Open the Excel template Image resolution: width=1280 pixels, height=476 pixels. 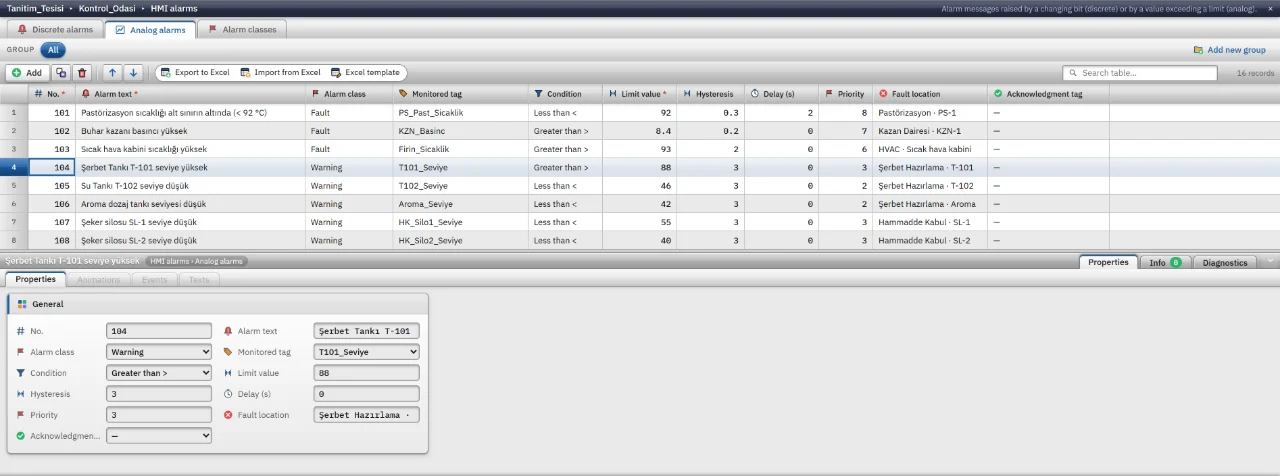click(x=365, y=73)
